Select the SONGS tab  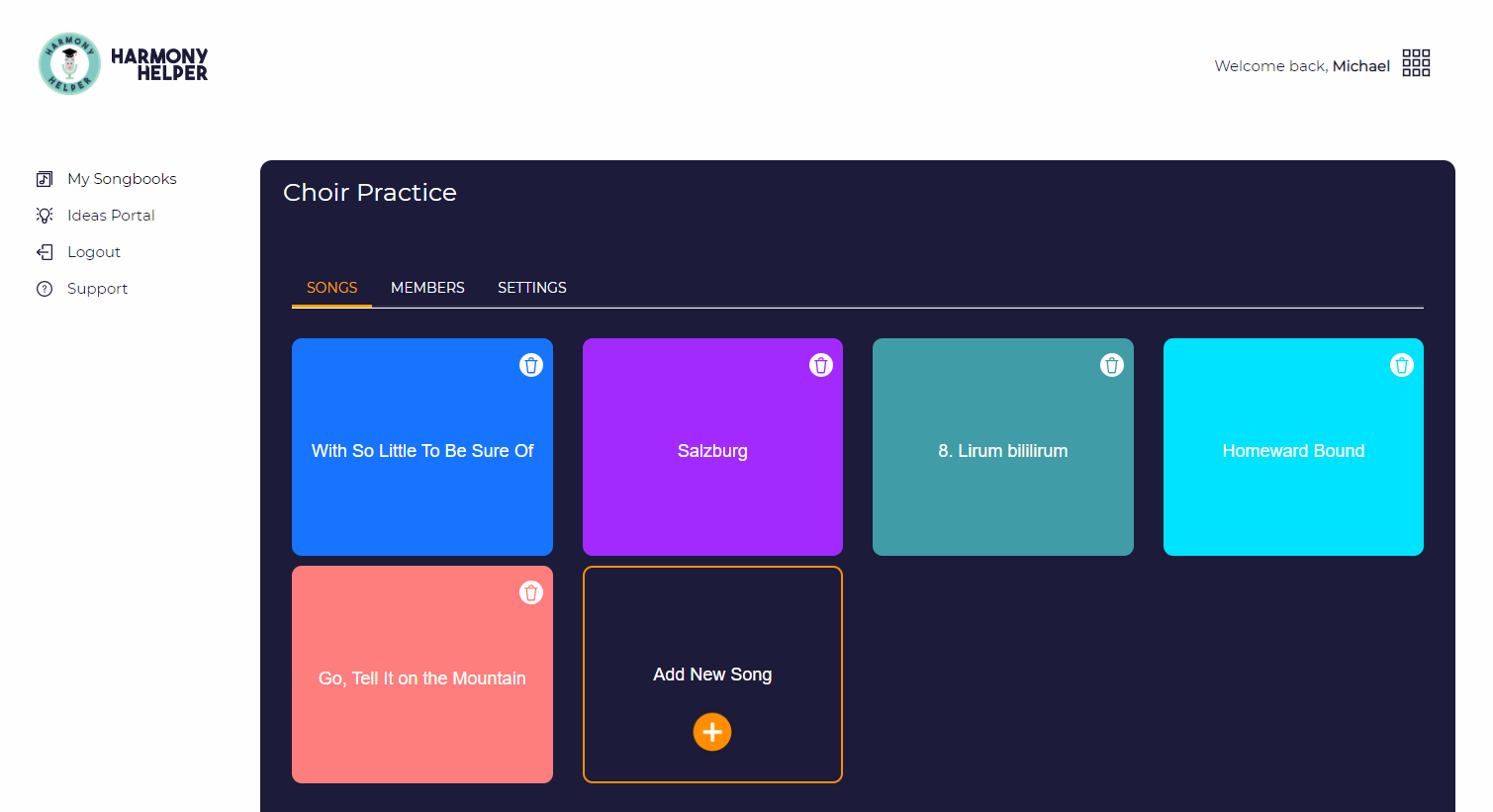330,287
